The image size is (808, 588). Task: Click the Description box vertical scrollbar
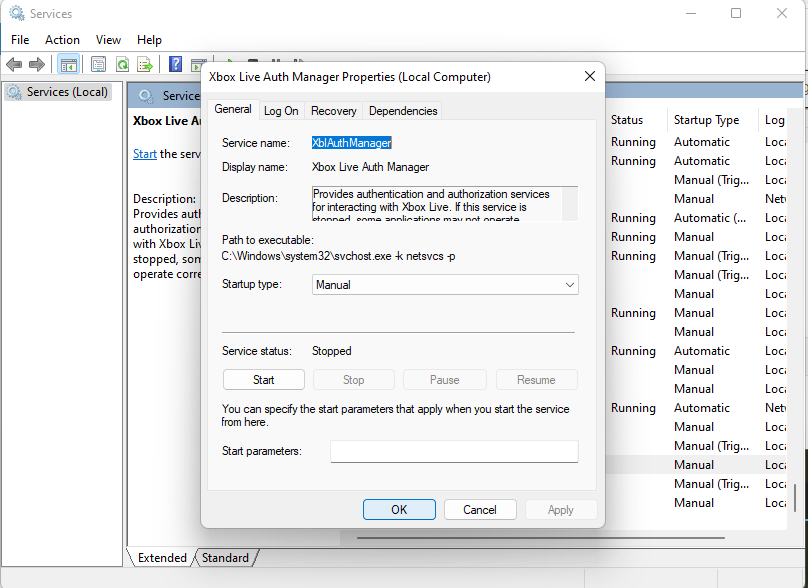(570, 204)
